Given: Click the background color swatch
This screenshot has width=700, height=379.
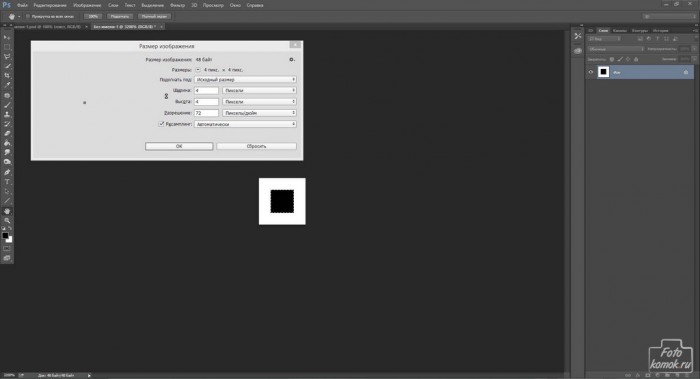Looking at the screenshot, I should (9, 240).
